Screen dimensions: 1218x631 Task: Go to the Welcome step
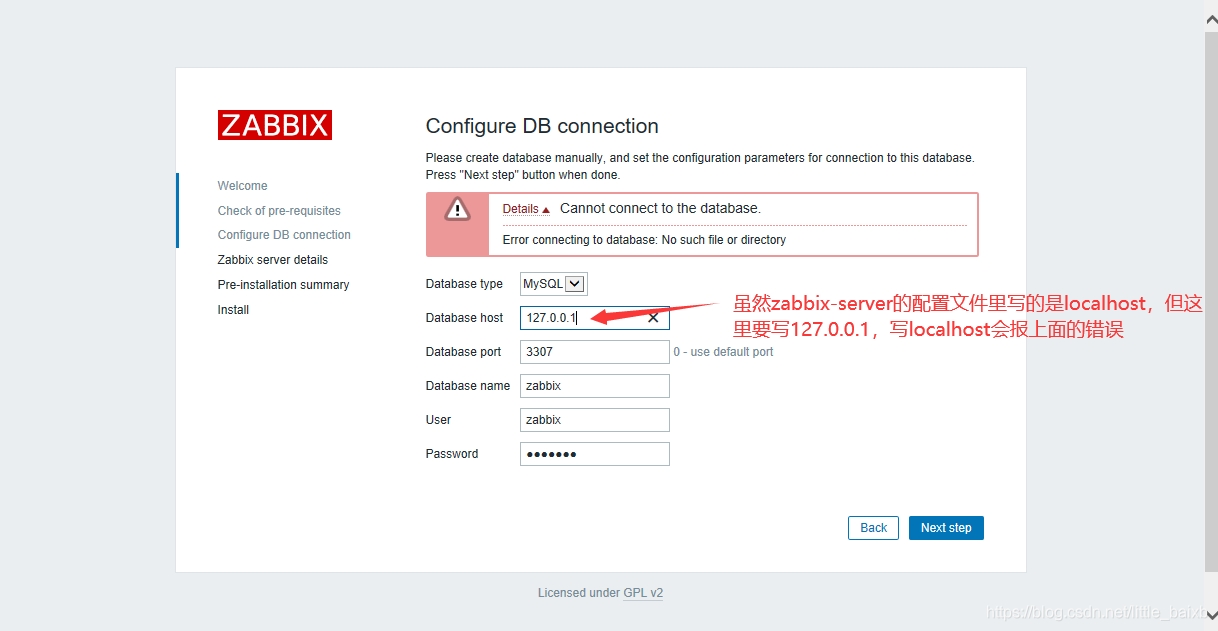tap(243, 186)
